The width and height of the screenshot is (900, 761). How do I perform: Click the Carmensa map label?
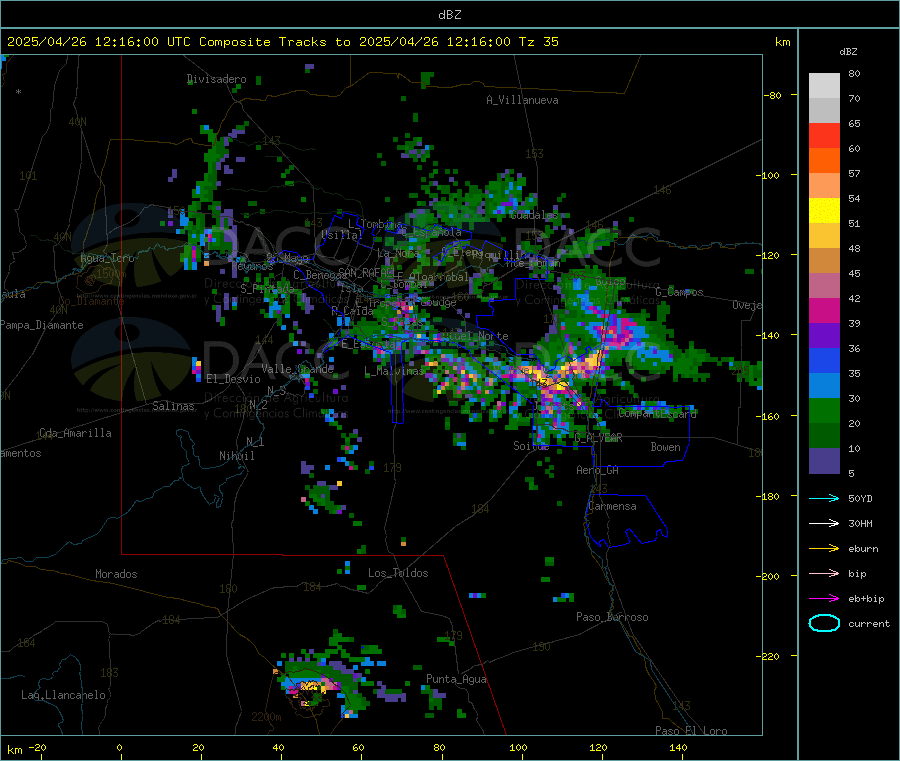[x=612, y=507]
